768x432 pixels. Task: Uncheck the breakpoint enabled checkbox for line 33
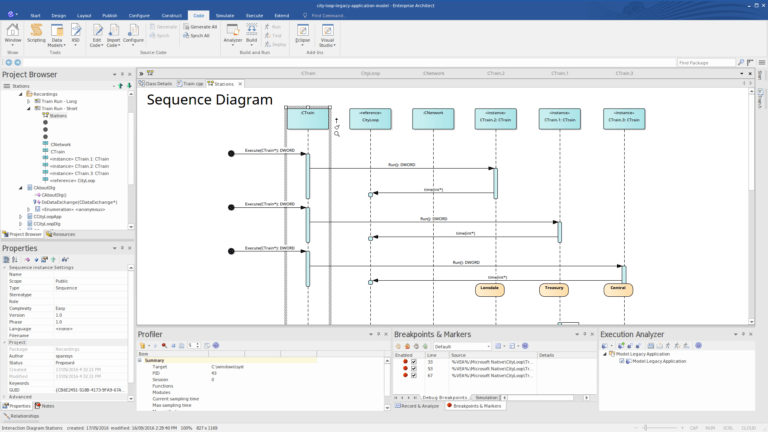pos(414,362)
